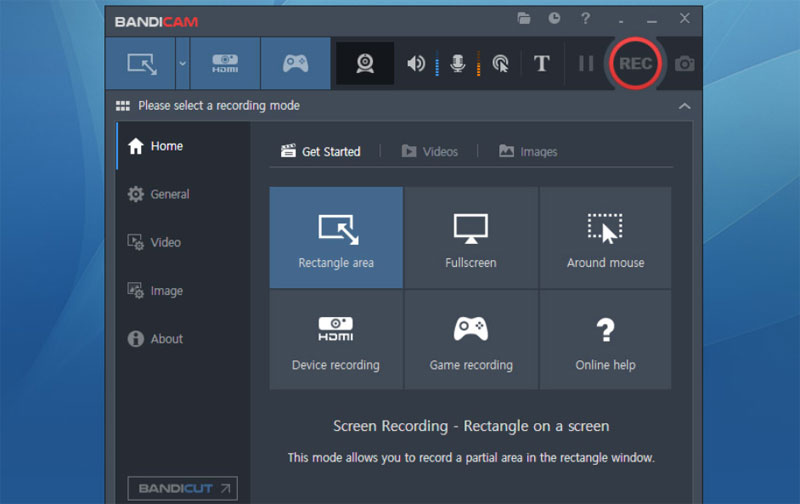Screen dimensions: 800x504
Task: Open the screen mode dropdown arrow
Action: [182, 64]
